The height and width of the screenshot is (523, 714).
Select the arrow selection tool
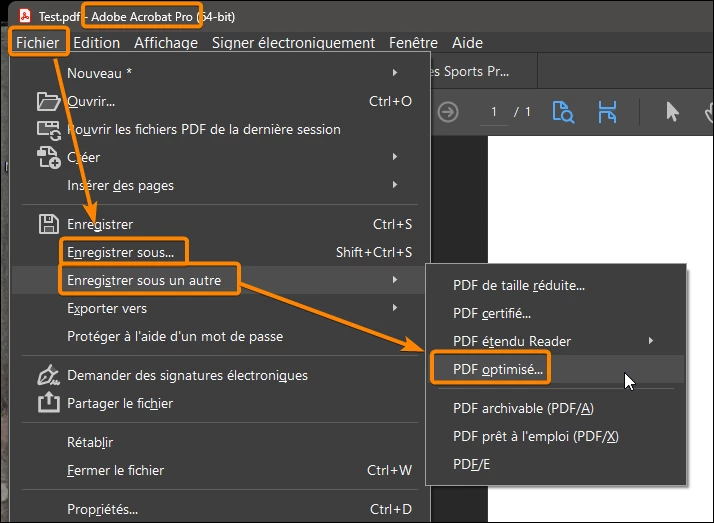pos(672,112)
